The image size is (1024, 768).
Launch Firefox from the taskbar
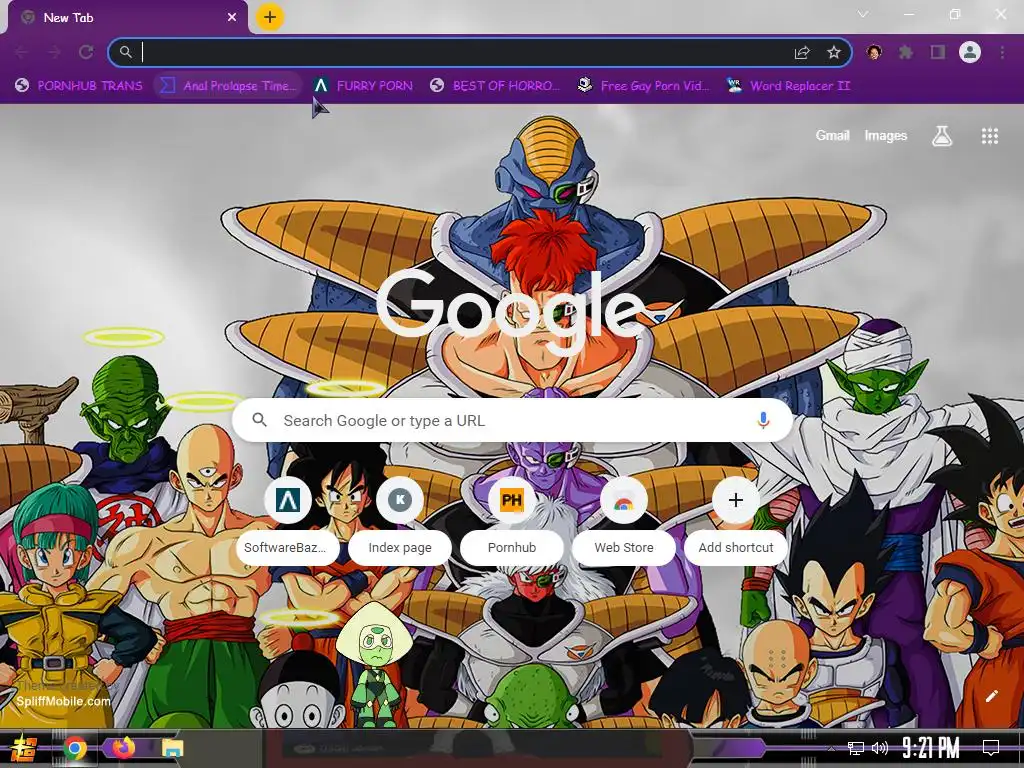pos(123,748)
